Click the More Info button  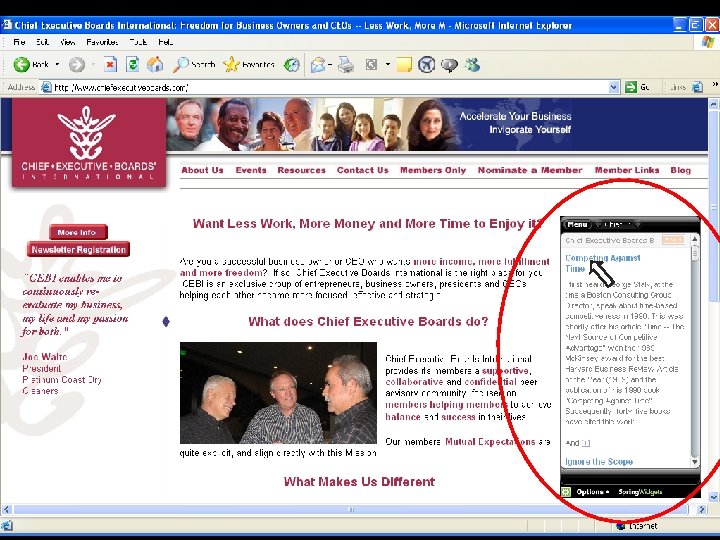(79, 232)
